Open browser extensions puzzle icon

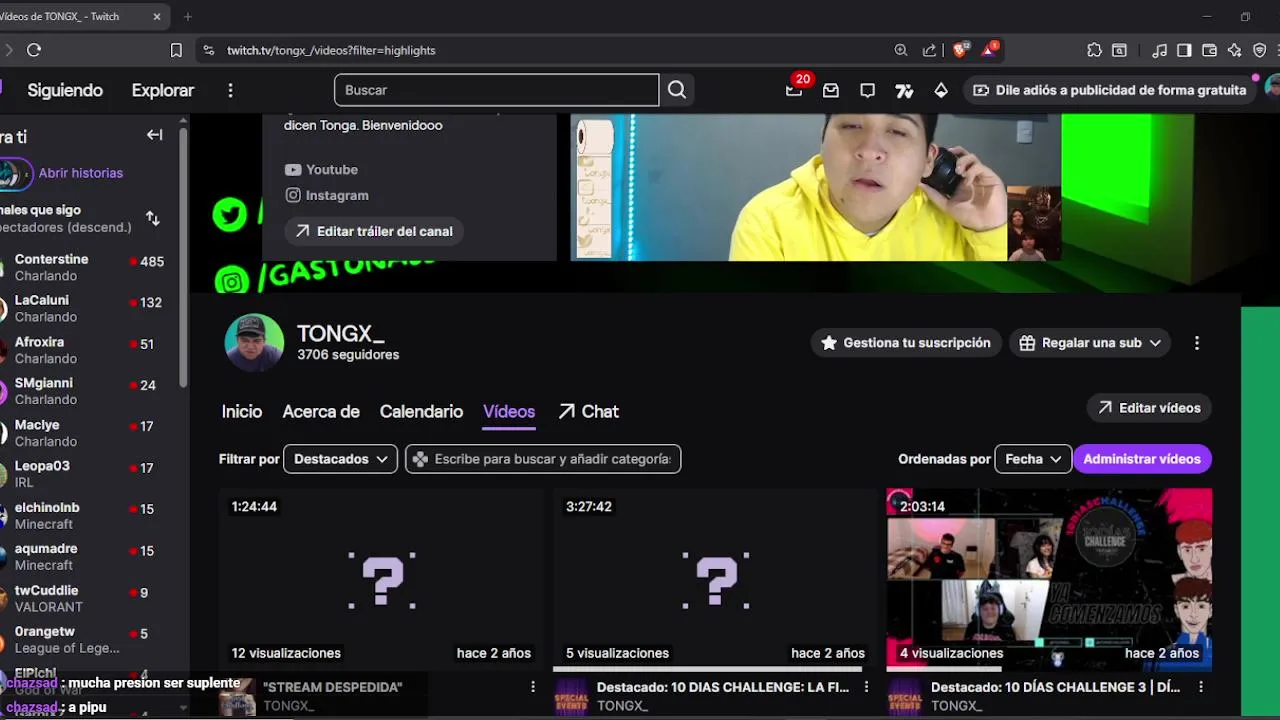pyautogui.click(x=1094, y=50)
